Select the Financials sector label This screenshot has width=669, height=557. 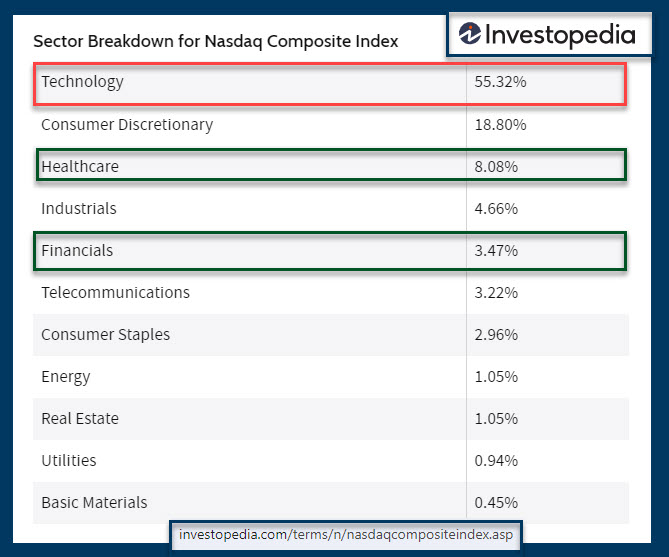point(77,251)
